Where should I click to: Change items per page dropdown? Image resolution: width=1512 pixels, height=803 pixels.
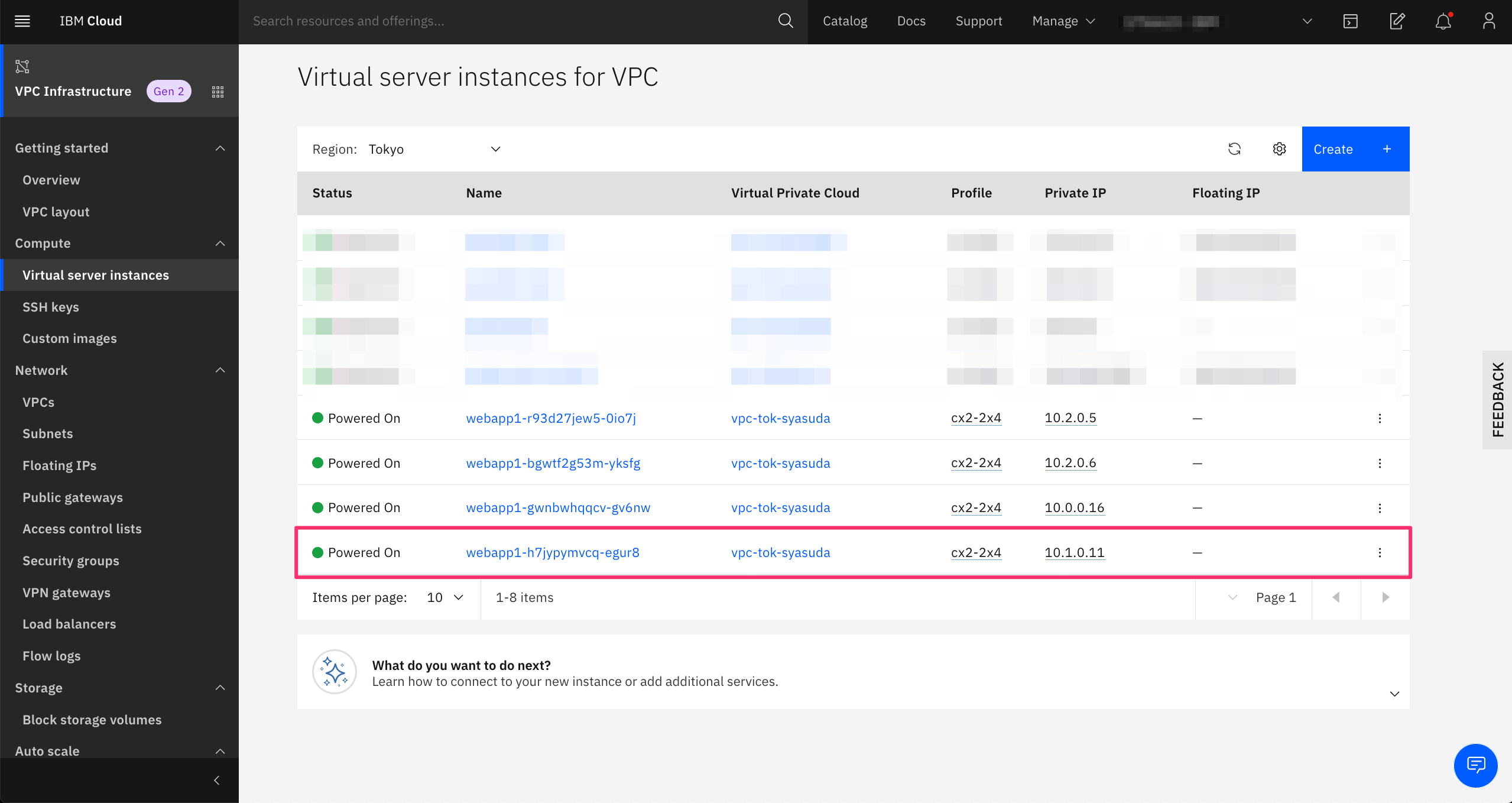pos(444,597)
